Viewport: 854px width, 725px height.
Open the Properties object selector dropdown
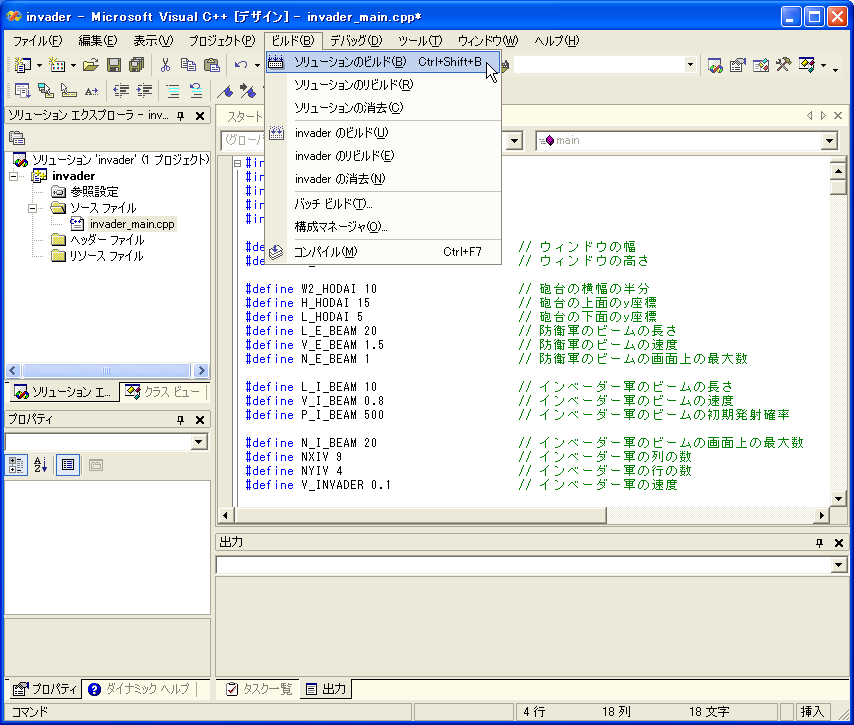coord(199,441)
